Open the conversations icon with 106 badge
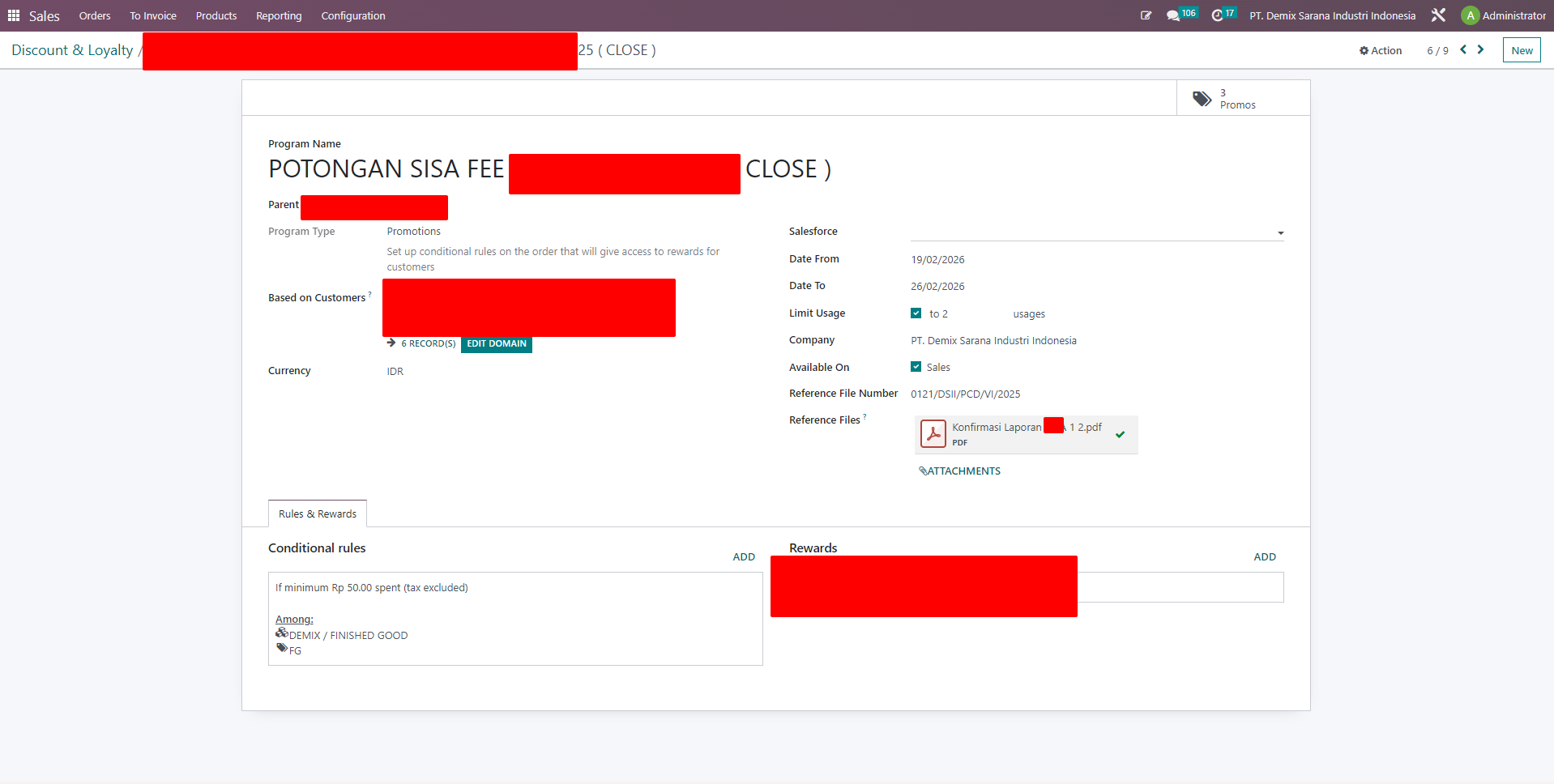 1181,15
